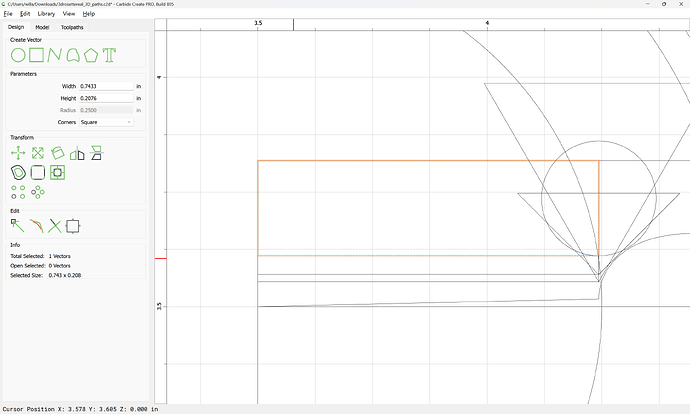The width and height of the screenshot is (690, 414).
Task: Open the Resize/Scale transform tool
Action: [x=37, y=153]
